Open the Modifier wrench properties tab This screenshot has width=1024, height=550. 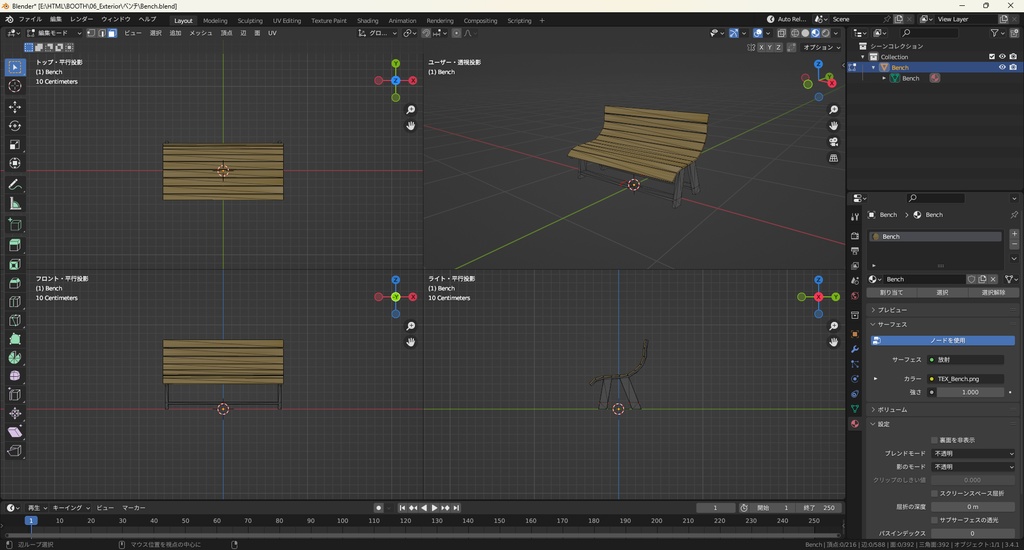(854, 349)
